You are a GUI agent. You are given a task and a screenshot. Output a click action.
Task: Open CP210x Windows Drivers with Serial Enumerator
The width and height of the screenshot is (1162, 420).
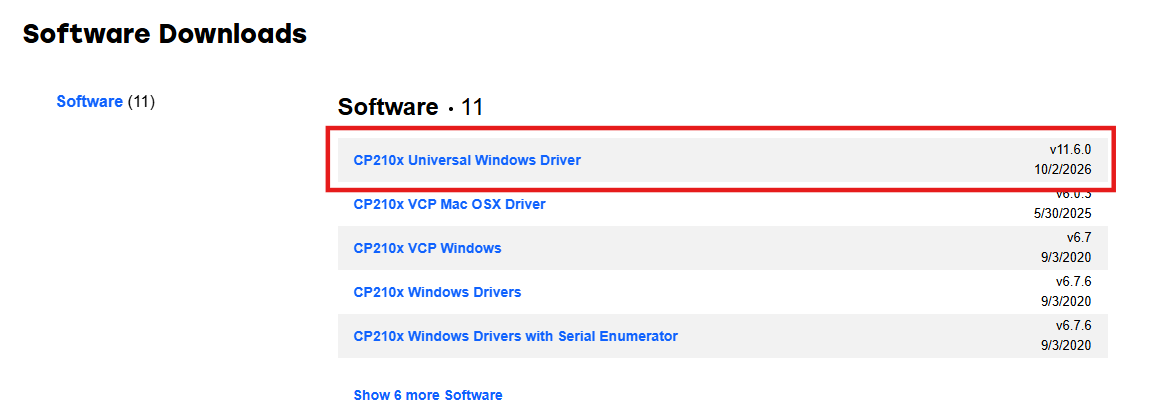click(515, 336)
